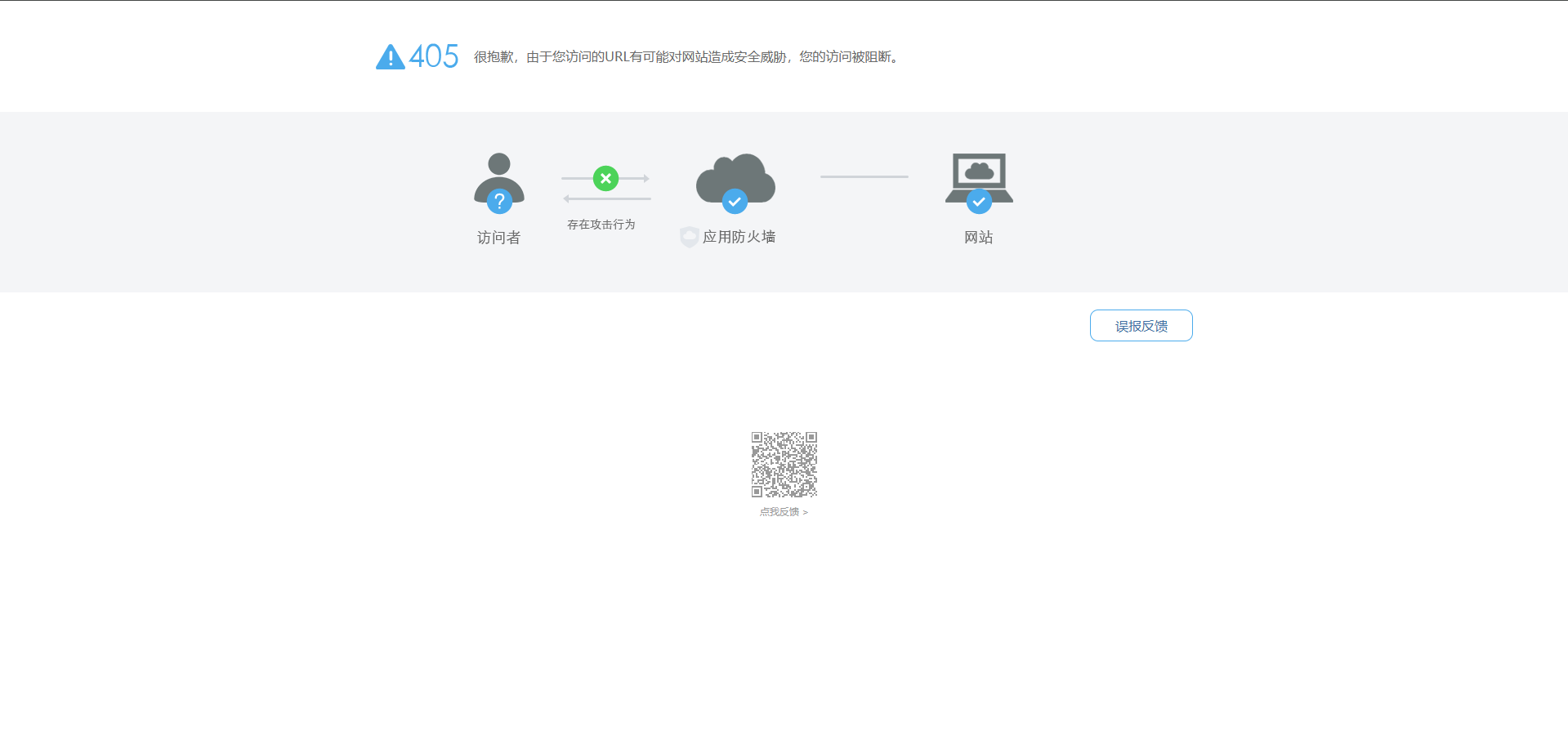The height and width of the screenshot is (744, 1568).
Task: Click the blue question mark badge on visitor
Action: (499, 201)
